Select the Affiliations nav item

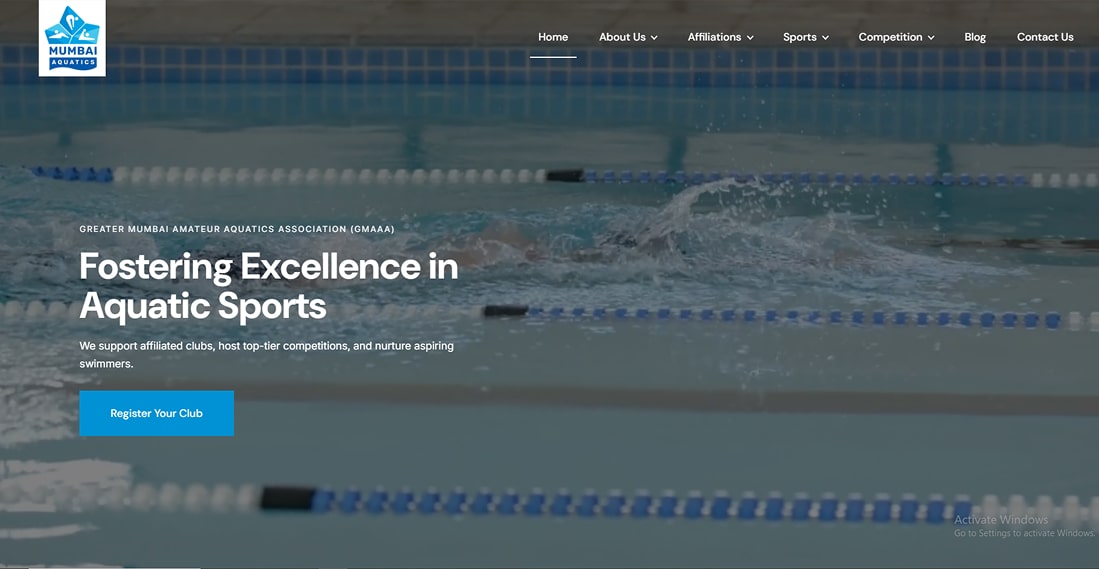[x=714, y=37]
